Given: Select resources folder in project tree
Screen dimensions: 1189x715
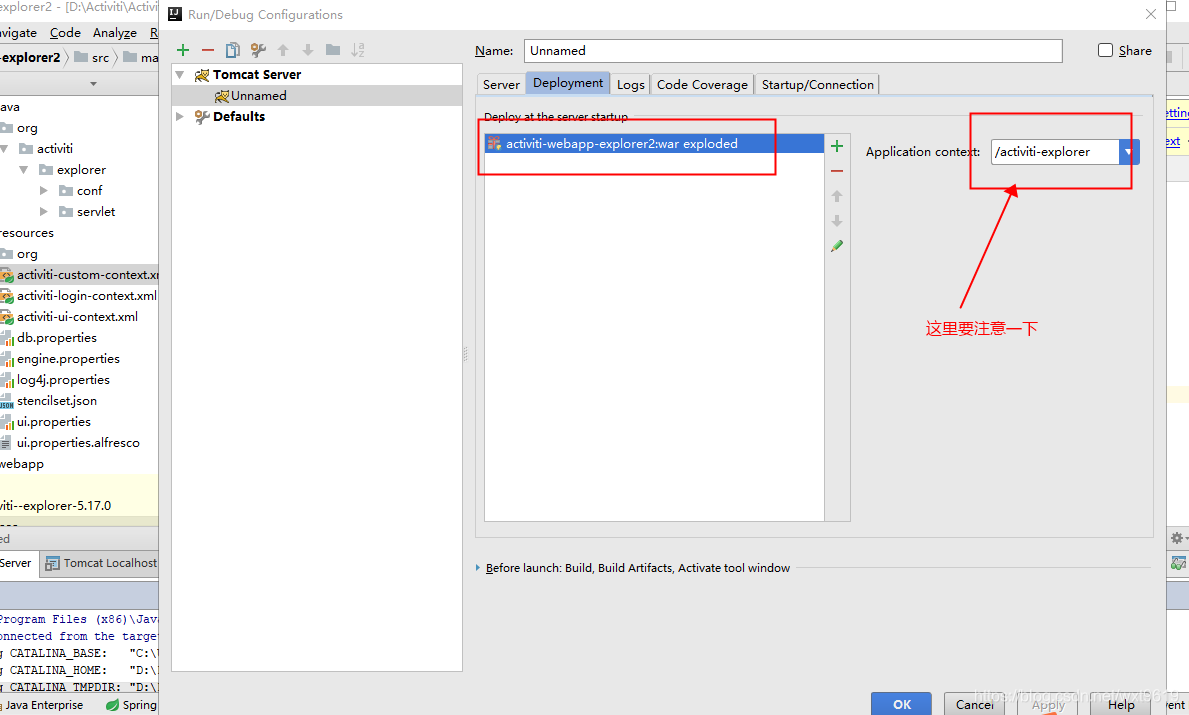Looking at the screenshot, I should (x=27, y=233).
